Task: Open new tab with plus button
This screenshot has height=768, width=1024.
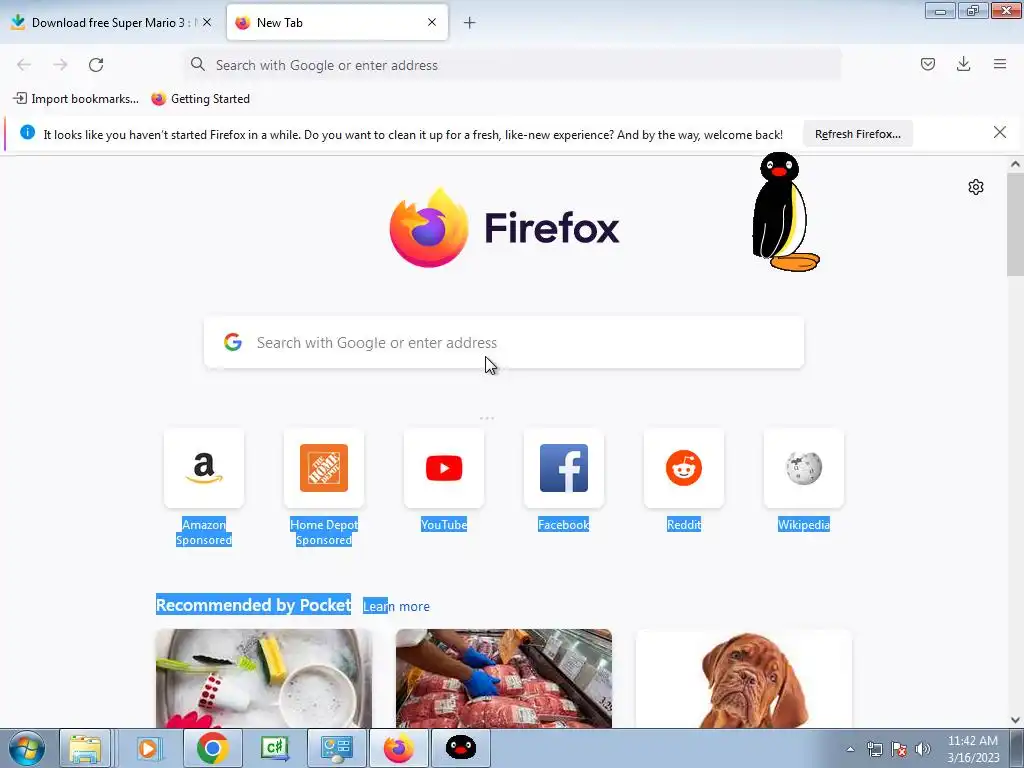Action: click(x=470, y=23)
